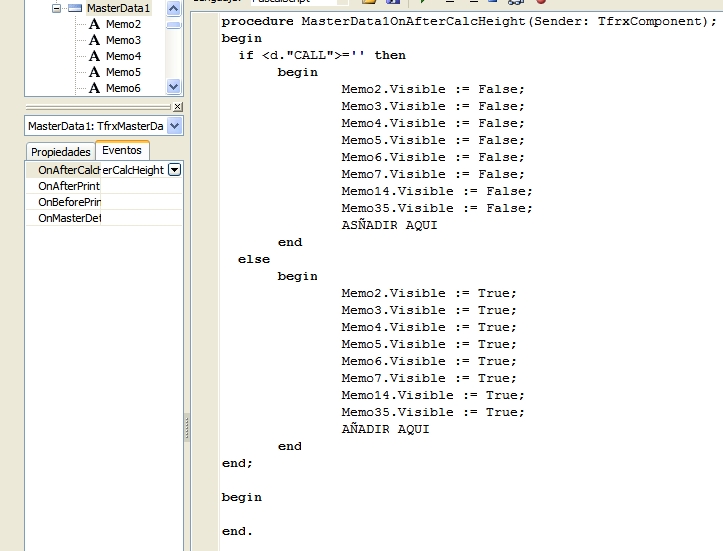Open the MasterData1 object selector dropdown
This screenshot has height=551, width=723.
(175, 126)
